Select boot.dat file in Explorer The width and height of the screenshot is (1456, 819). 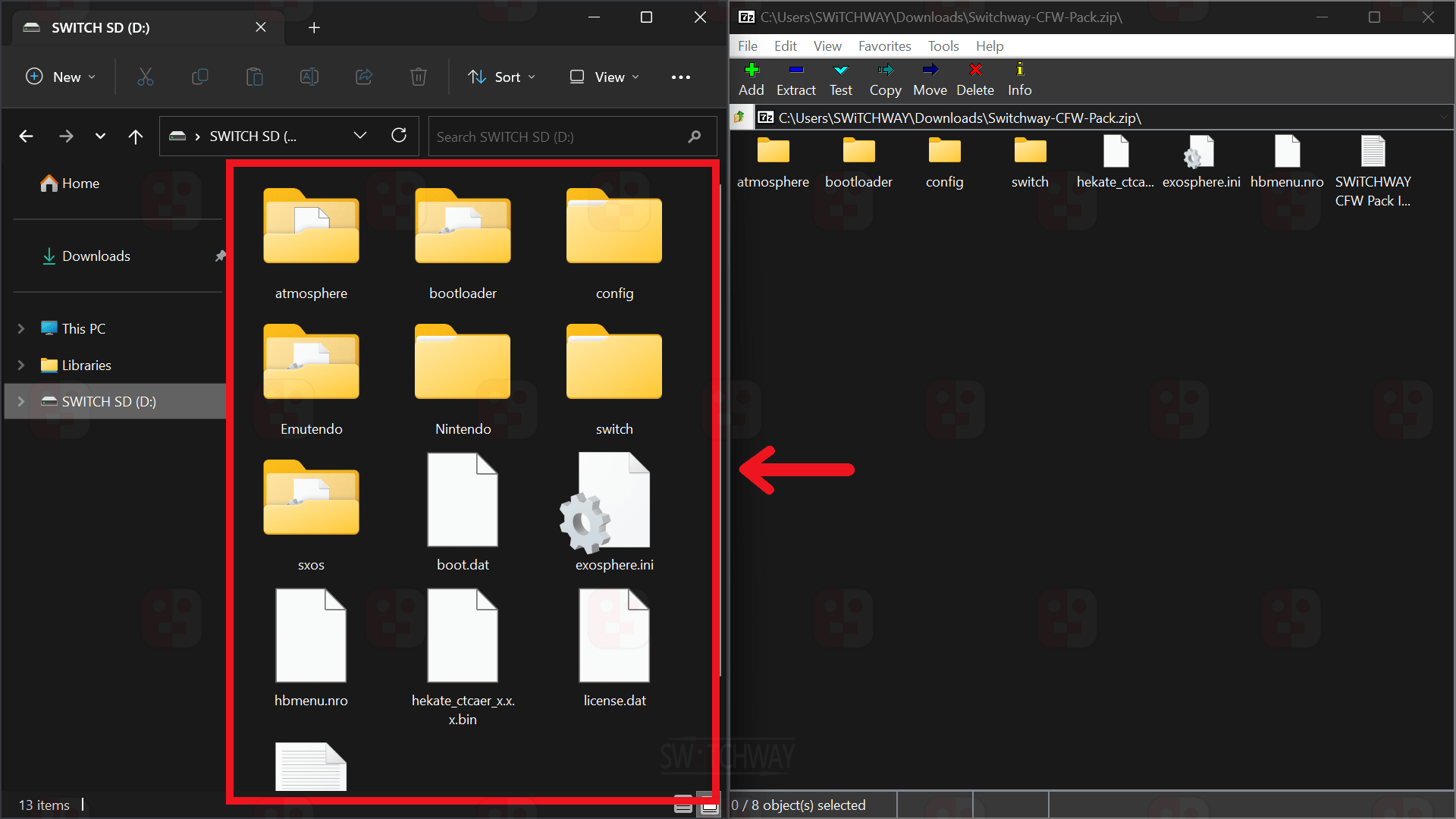coord(463,513)
